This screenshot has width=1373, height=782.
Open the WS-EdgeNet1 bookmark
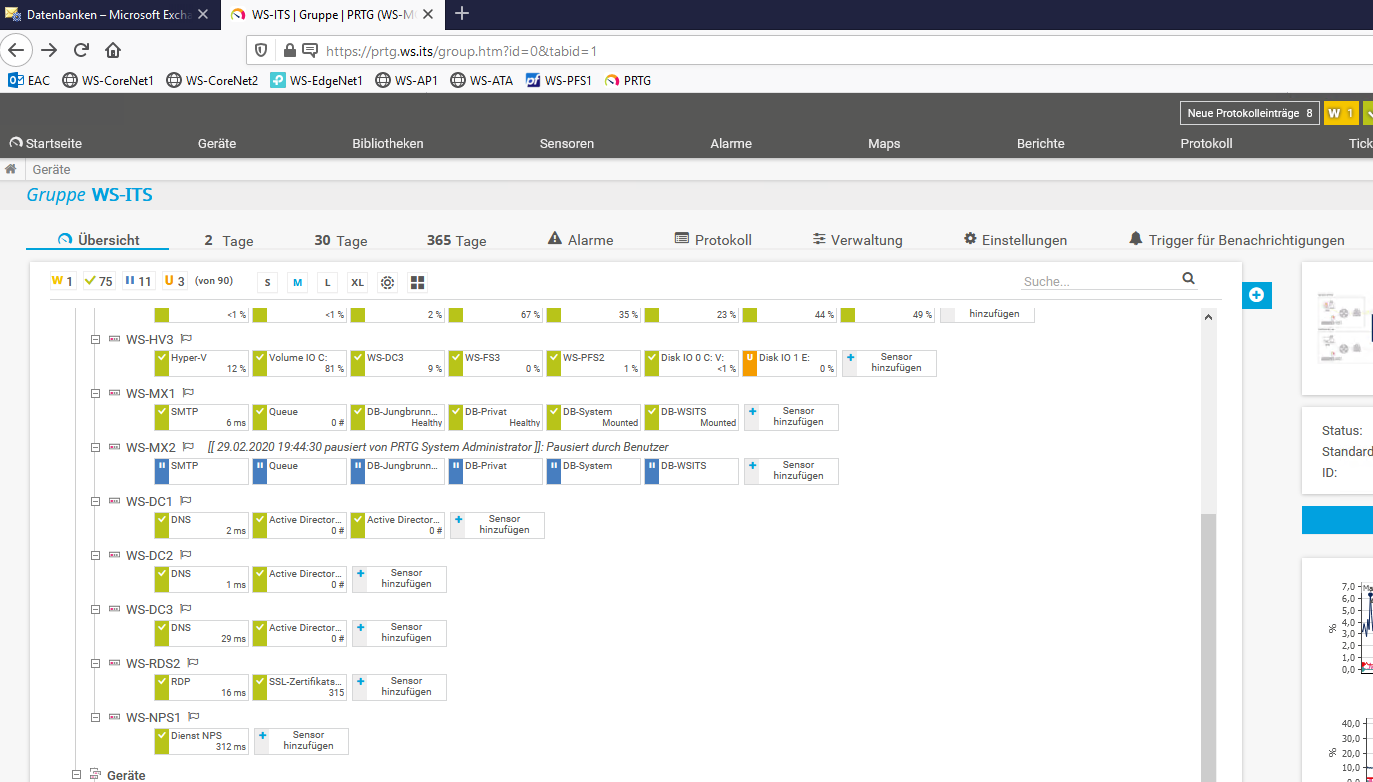[316, 80]
